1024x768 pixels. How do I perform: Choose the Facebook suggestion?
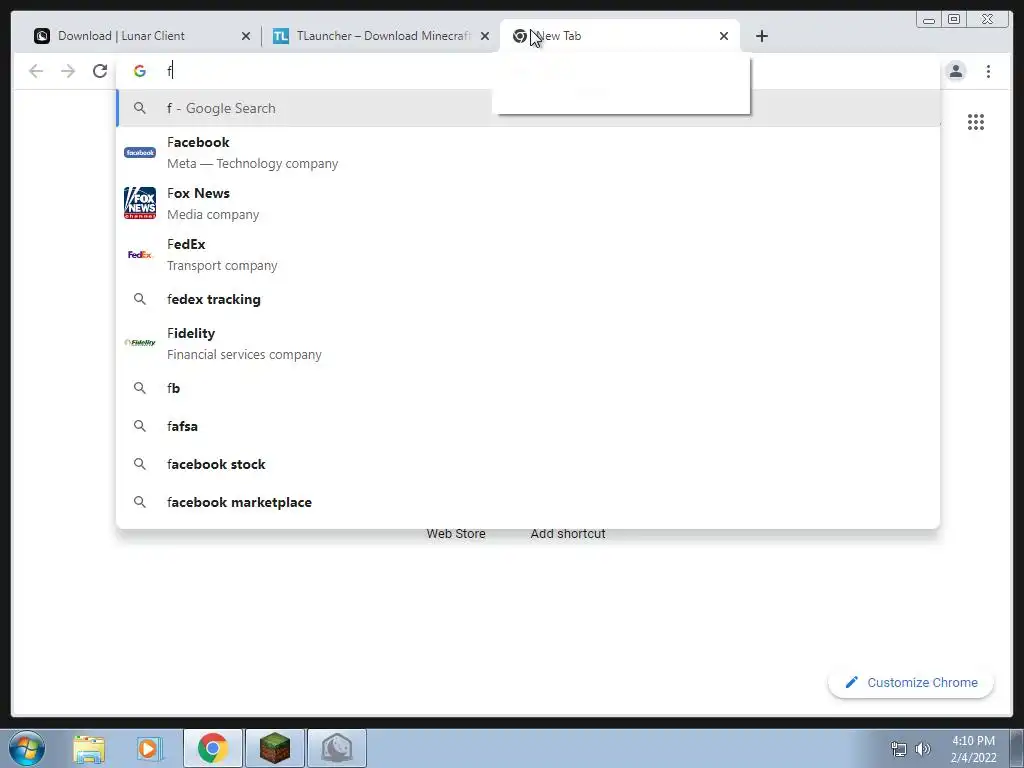528,152
